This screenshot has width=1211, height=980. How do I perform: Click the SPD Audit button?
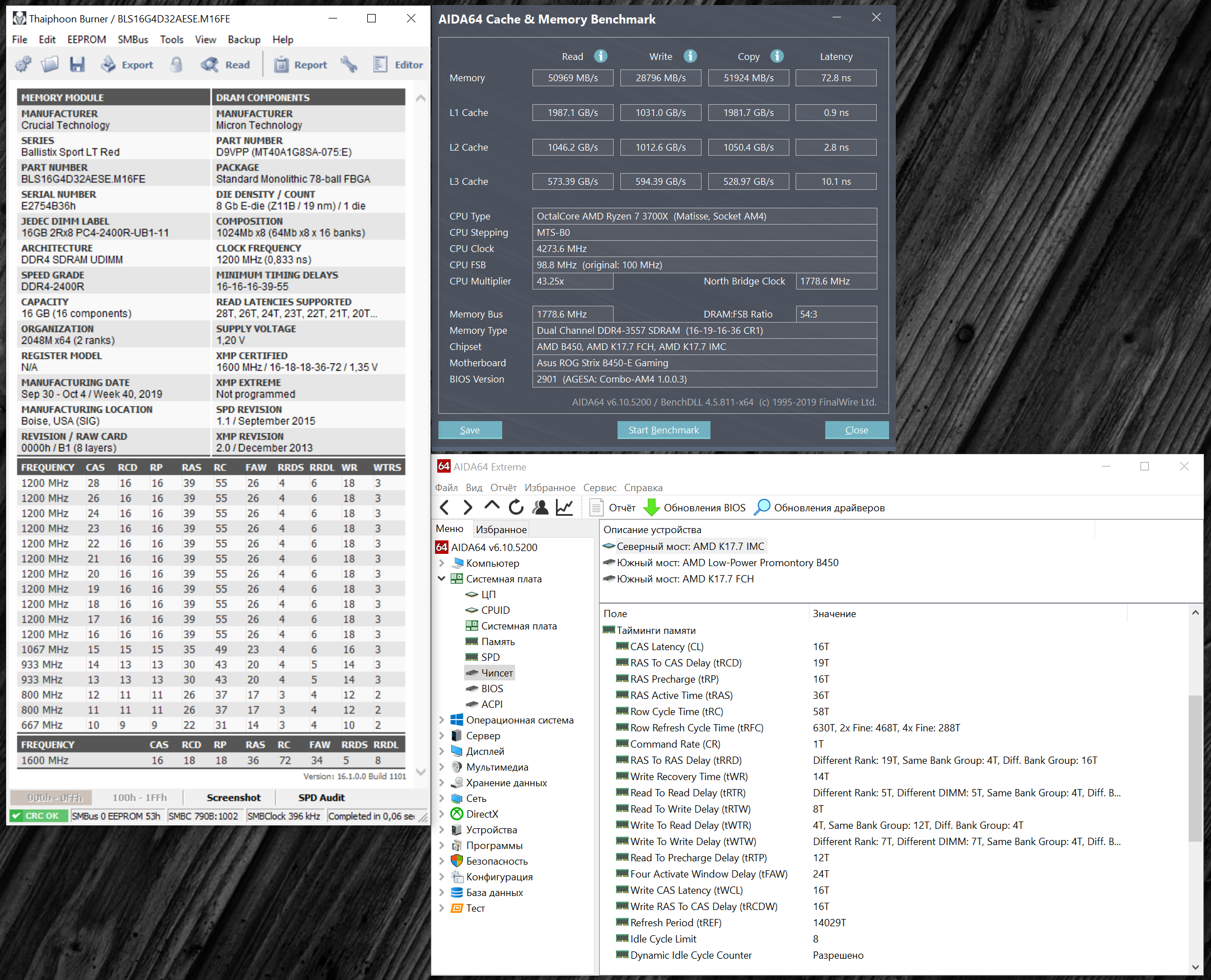tap(321, 797)
